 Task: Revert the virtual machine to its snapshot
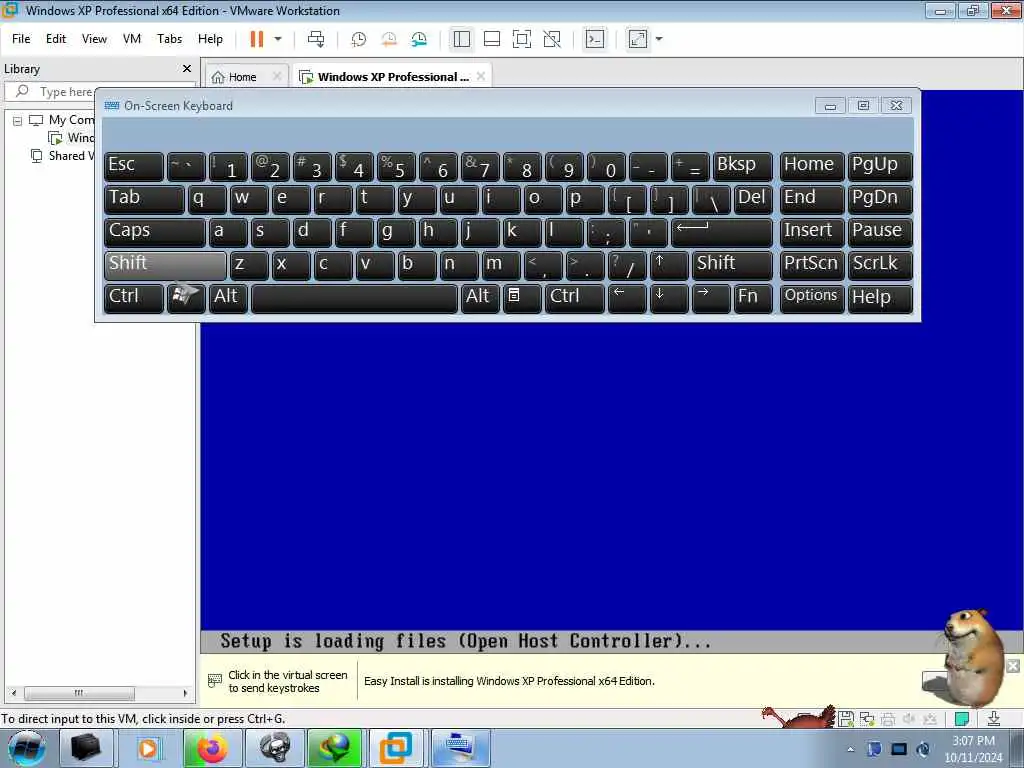(x=389, y=39)
